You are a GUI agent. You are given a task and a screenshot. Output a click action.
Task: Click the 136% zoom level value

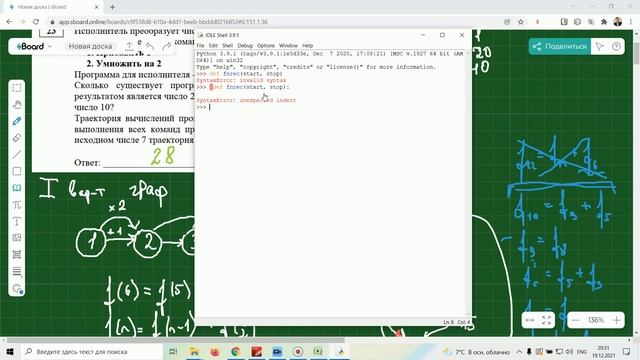(596, 320)
